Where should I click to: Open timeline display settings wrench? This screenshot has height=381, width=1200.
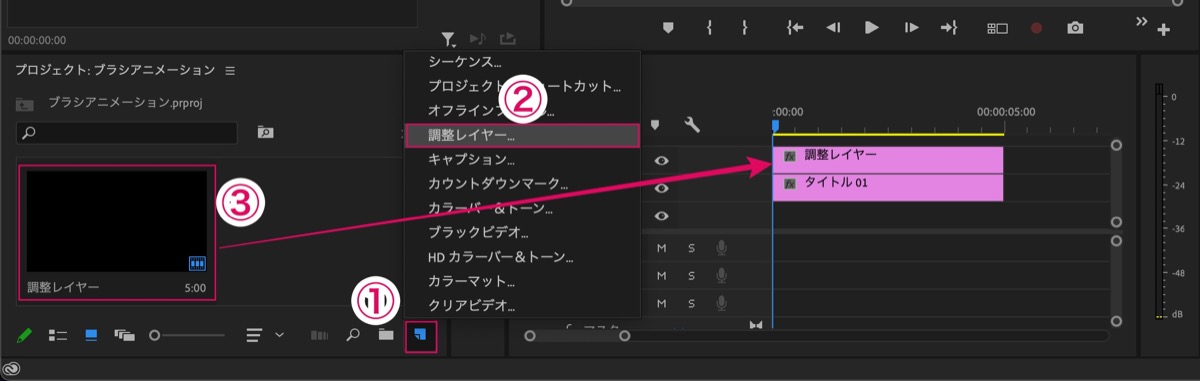click(692, 126)
